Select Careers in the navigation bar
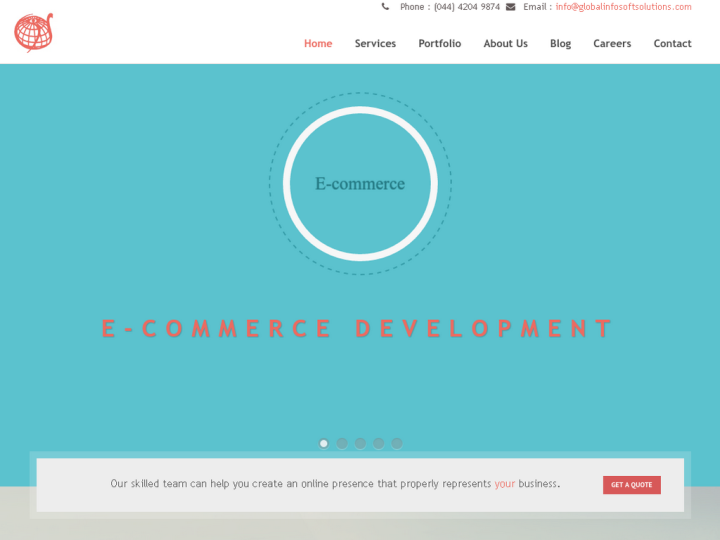This screenshot has height=540, width=720. (x=612, y=44)
